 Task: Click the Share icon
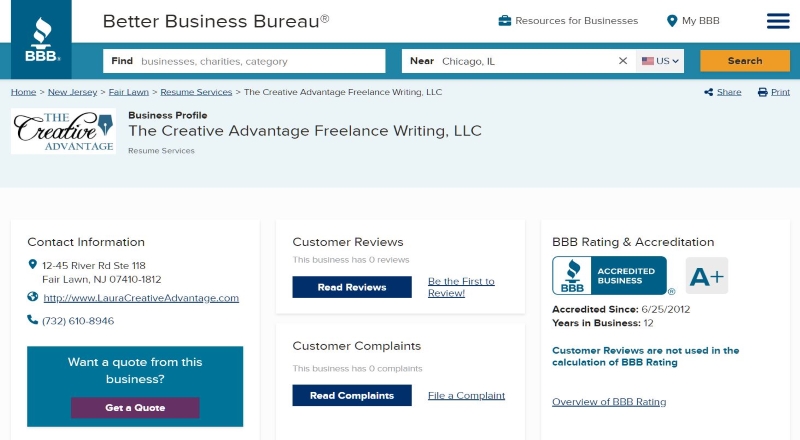tap(709, 92)
